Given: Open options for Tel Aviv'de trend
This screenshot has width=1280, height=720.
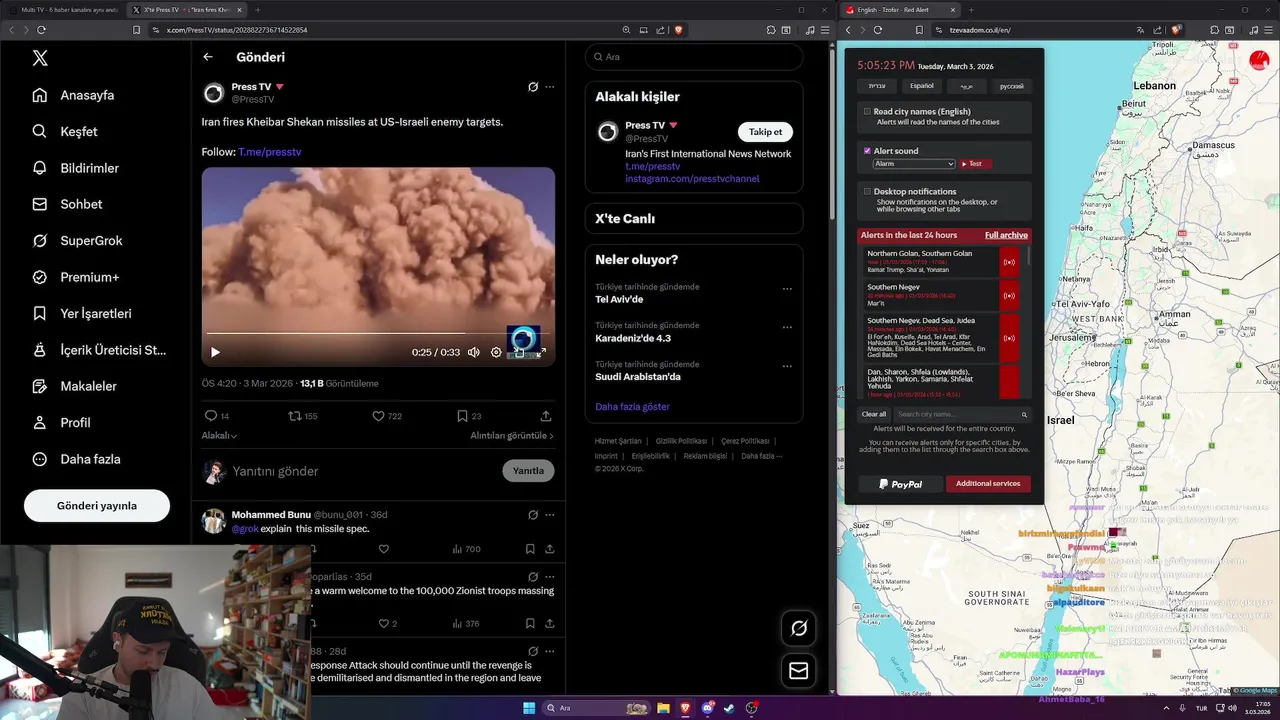Looking at the screenshot, I should (787, 289).
